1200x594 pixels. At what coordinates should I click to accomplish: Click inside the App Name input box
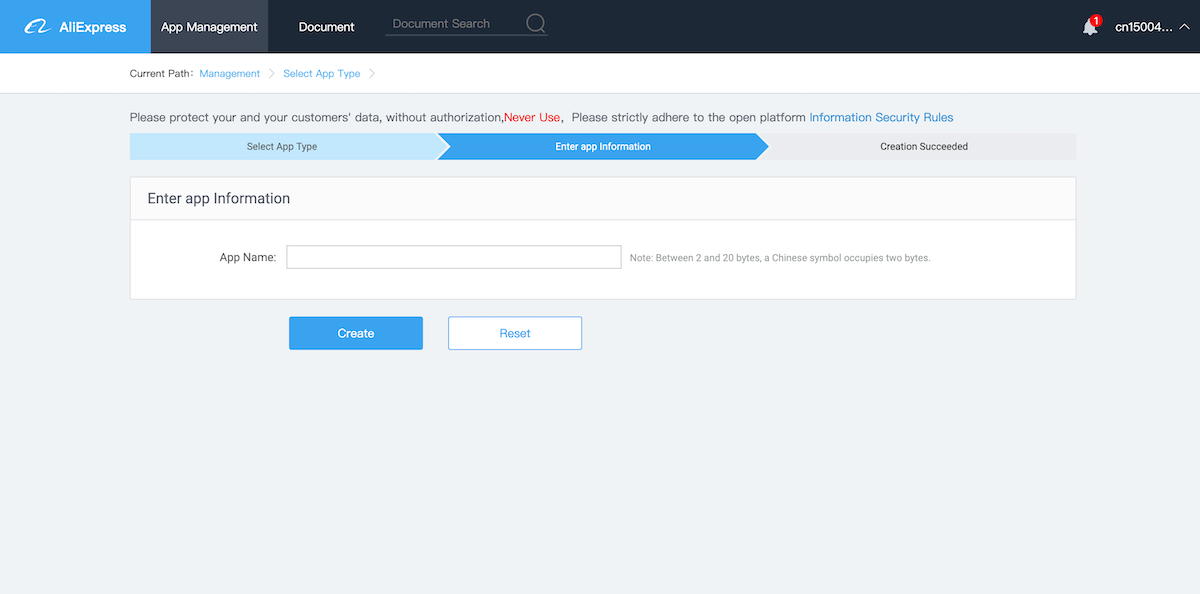pyautogui.click(x=453, y=257)
